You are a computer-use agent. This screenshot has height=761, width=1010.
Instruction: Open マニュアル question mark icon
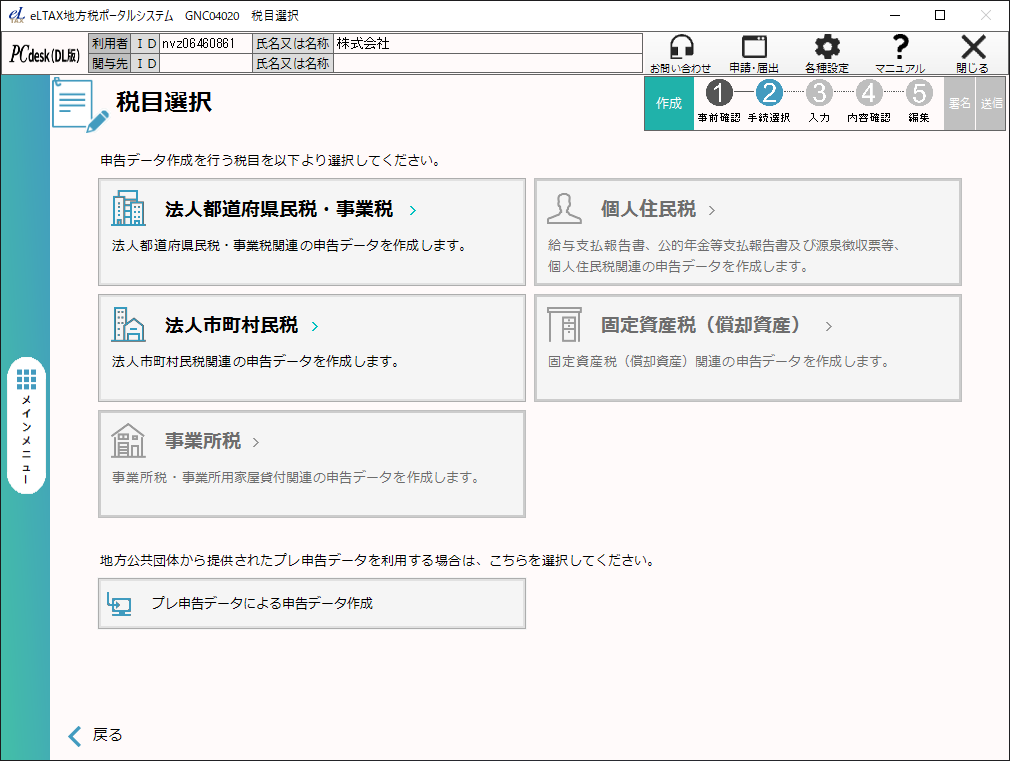(x=900, y=48)
